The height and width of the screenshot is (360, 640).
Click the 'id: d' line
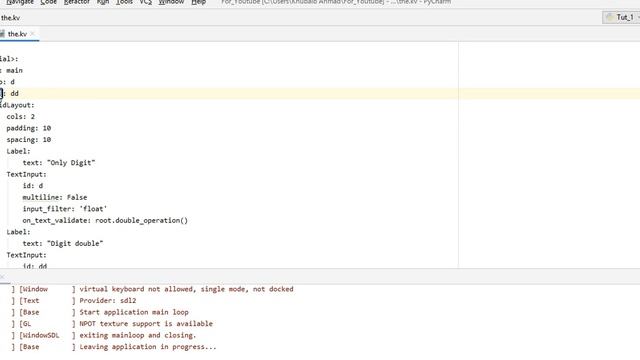[33, 186]
